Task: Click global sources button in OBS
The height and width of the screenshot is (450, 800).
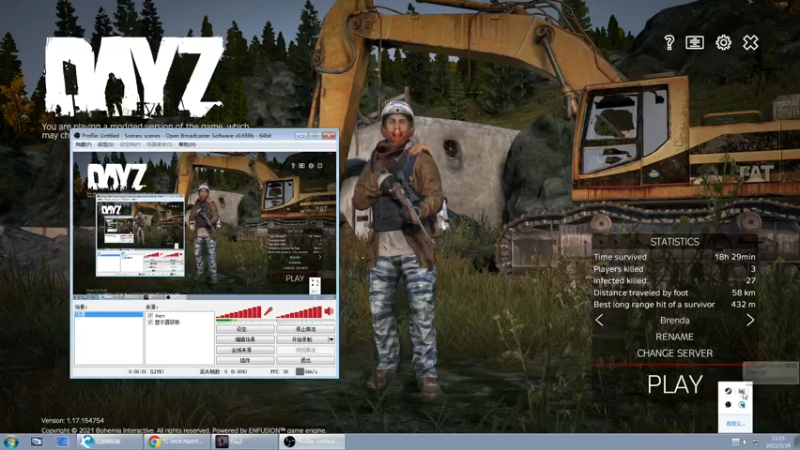Action: click(x=245, y=350)
